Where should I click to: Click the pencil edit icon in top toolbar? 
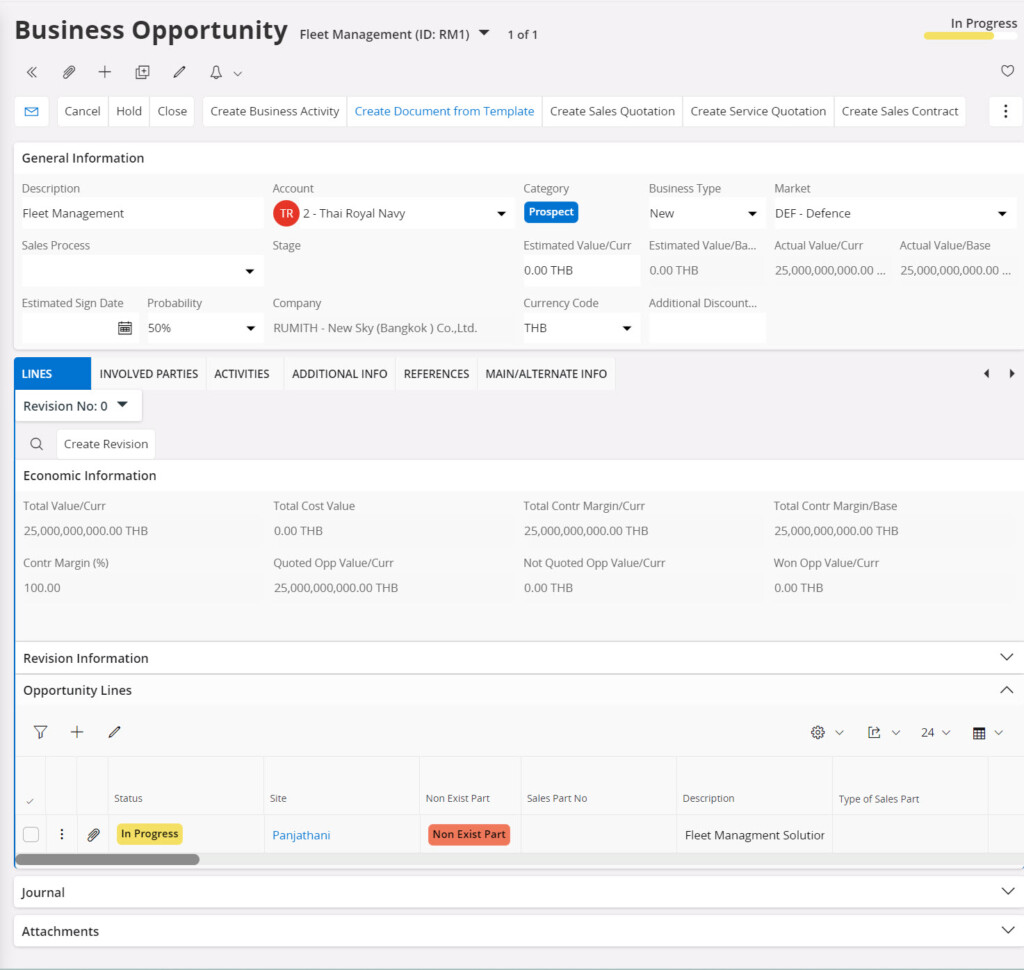[x=179, y=72]
